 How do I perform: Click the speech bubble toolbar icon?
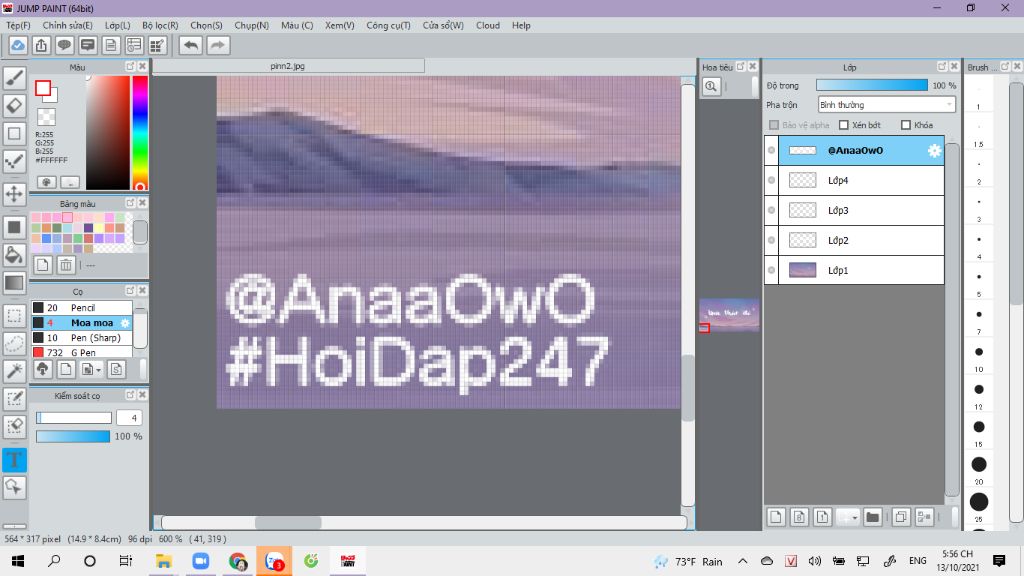(x=64, y=45)
